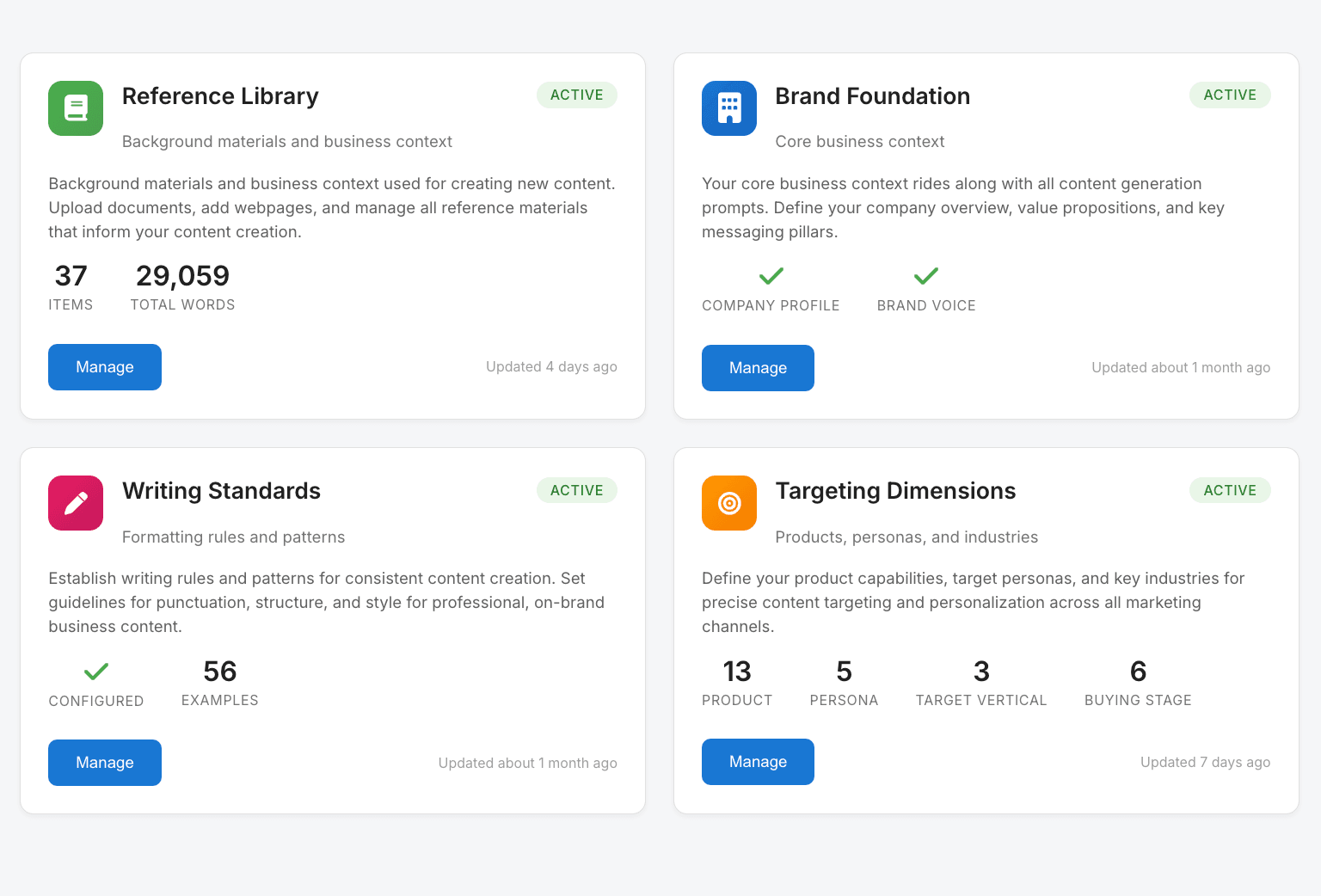
Task: Click the Active badge on Targeting Dimensions
Action: [1230, 490]
